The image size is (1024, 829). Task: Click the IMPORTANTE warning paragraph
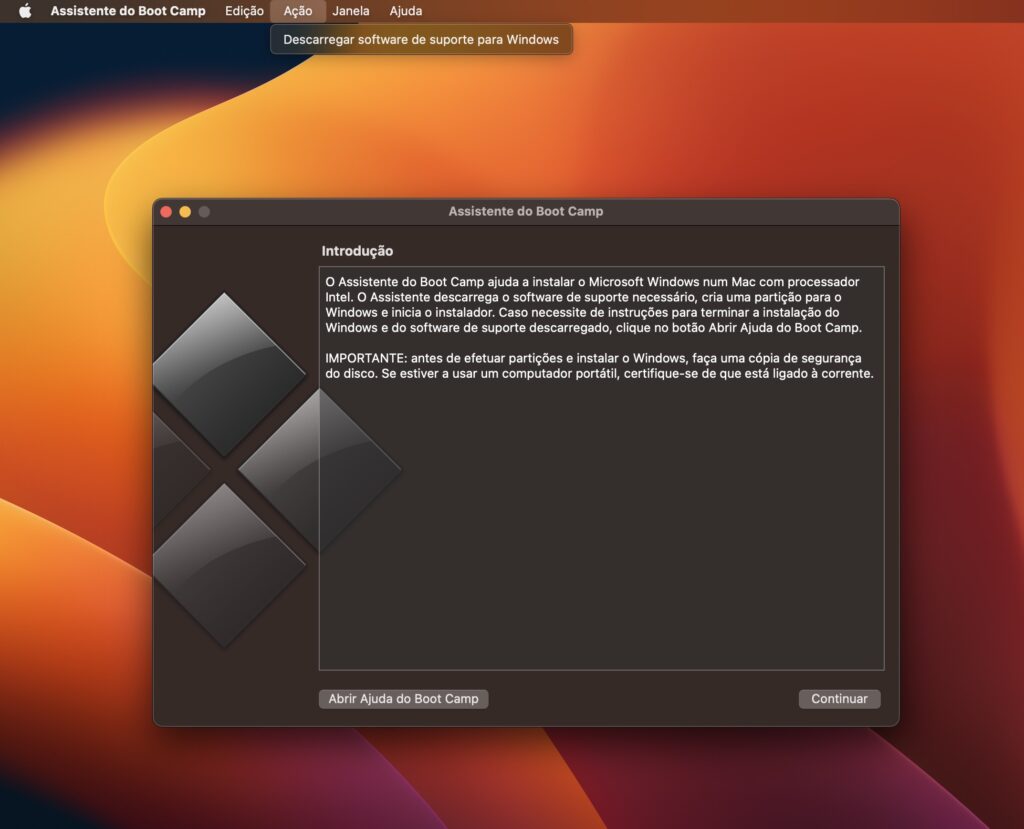coord(599,366)
